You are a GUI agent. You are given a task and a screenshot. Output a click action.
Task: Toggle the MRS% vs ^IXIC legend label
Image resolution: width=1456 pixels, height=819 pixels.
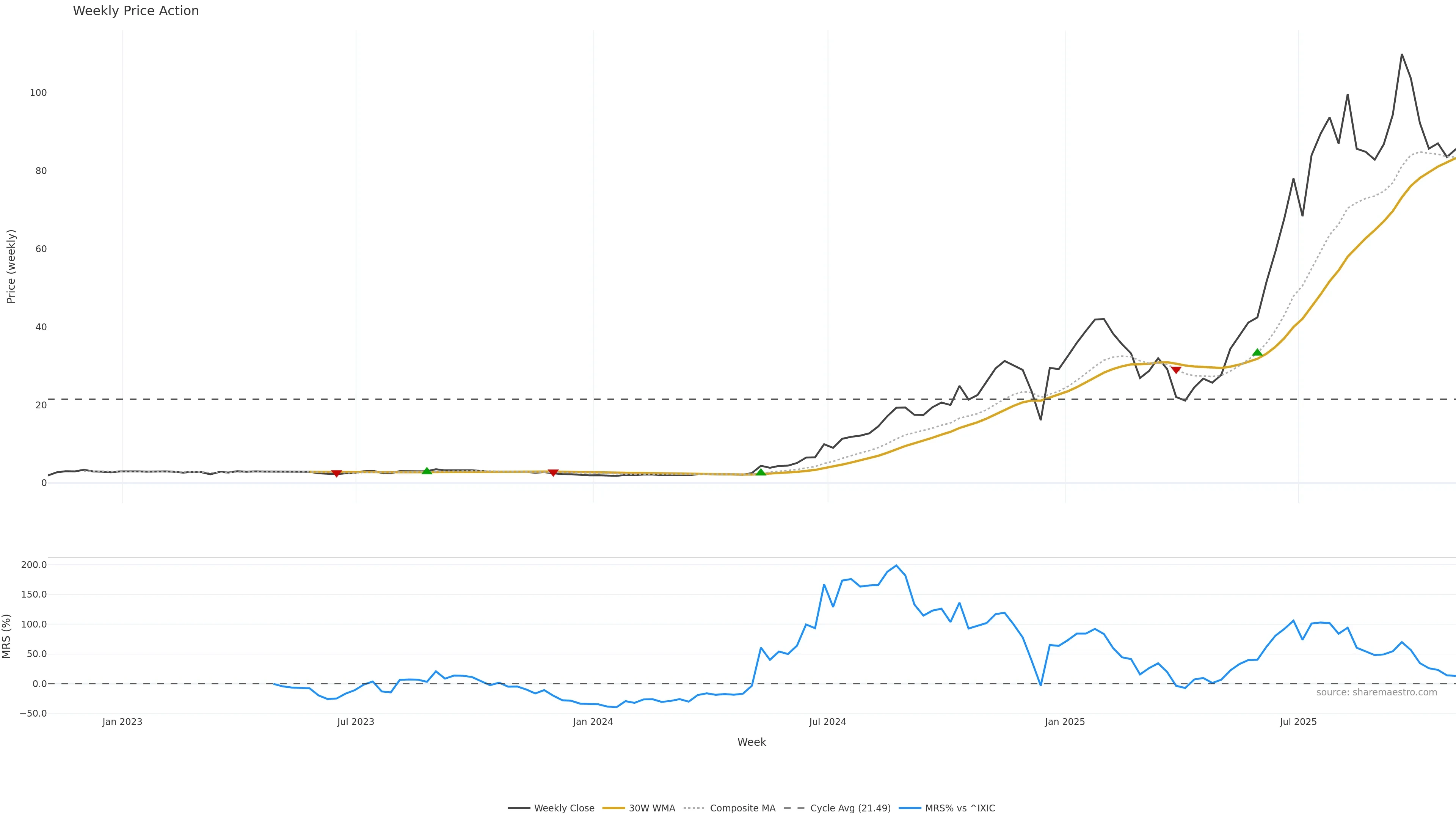click(x=960, y=808)
